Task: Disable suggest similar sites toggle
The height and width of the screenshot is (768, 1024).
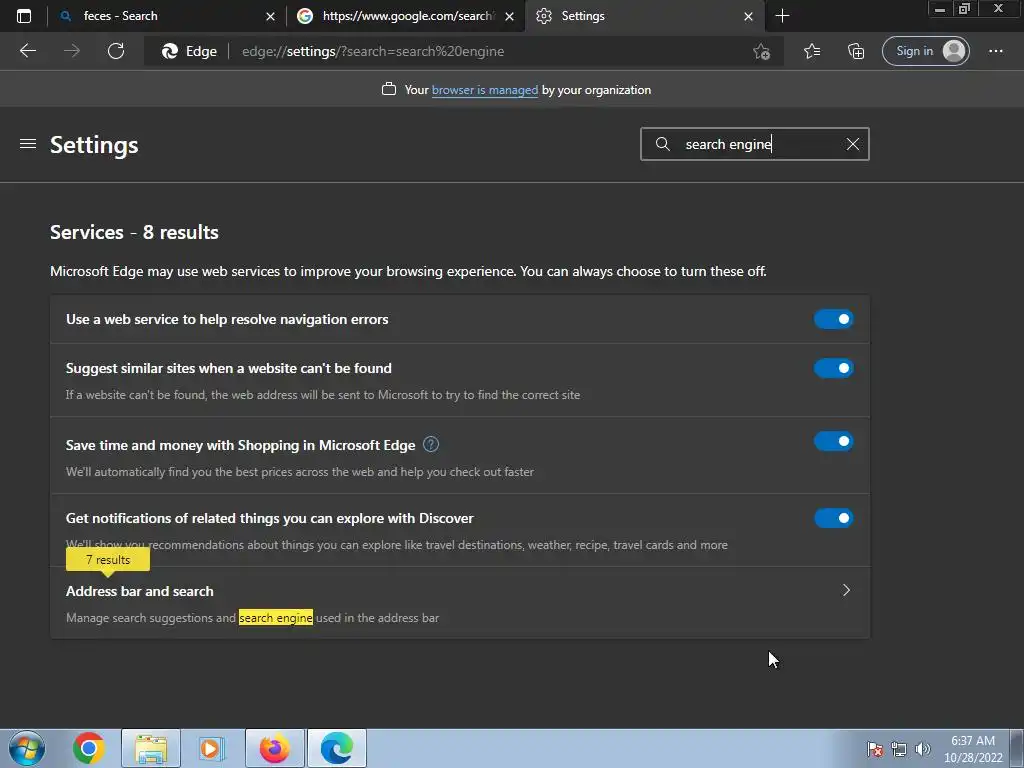Action: [x=833, y=368]
